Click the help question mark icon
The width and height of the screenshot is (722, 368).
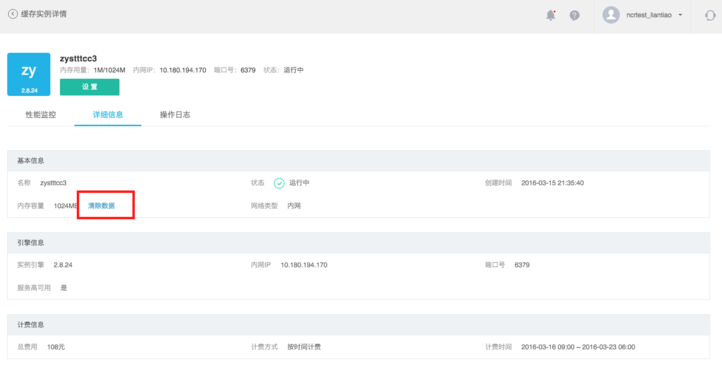[x=575, y=16]
